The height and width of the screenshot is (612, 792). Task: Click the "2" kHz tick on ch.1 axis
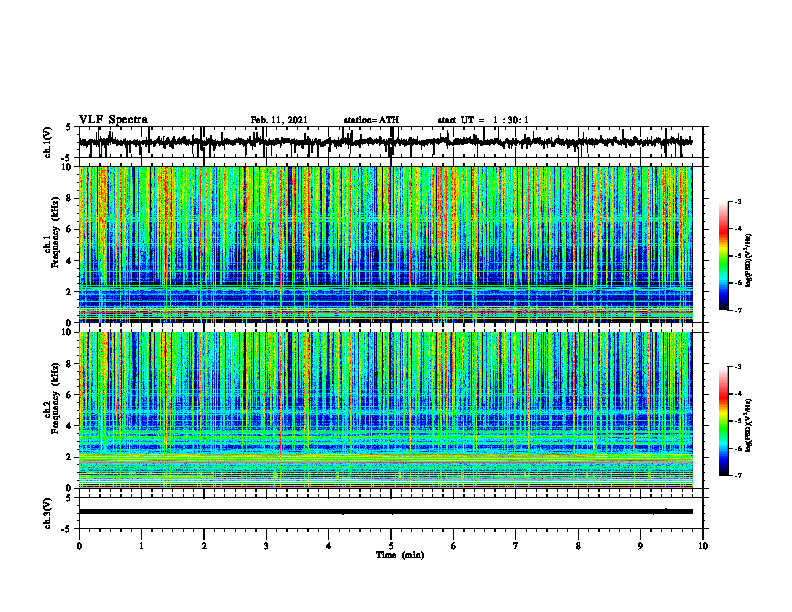click(70, 292)
